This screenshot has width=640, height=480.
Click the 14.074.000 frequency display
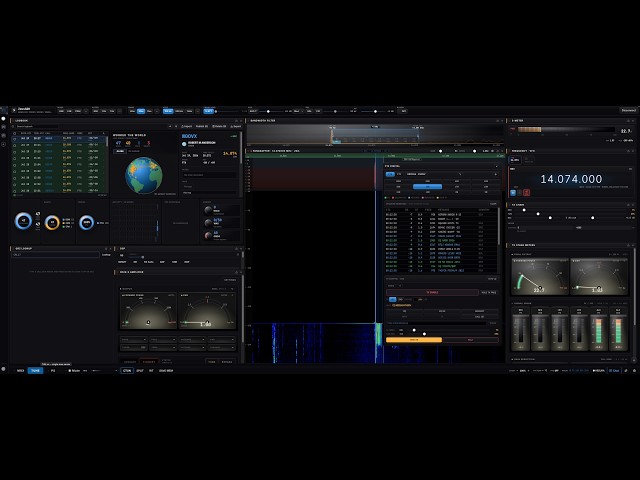coord(571,179)
